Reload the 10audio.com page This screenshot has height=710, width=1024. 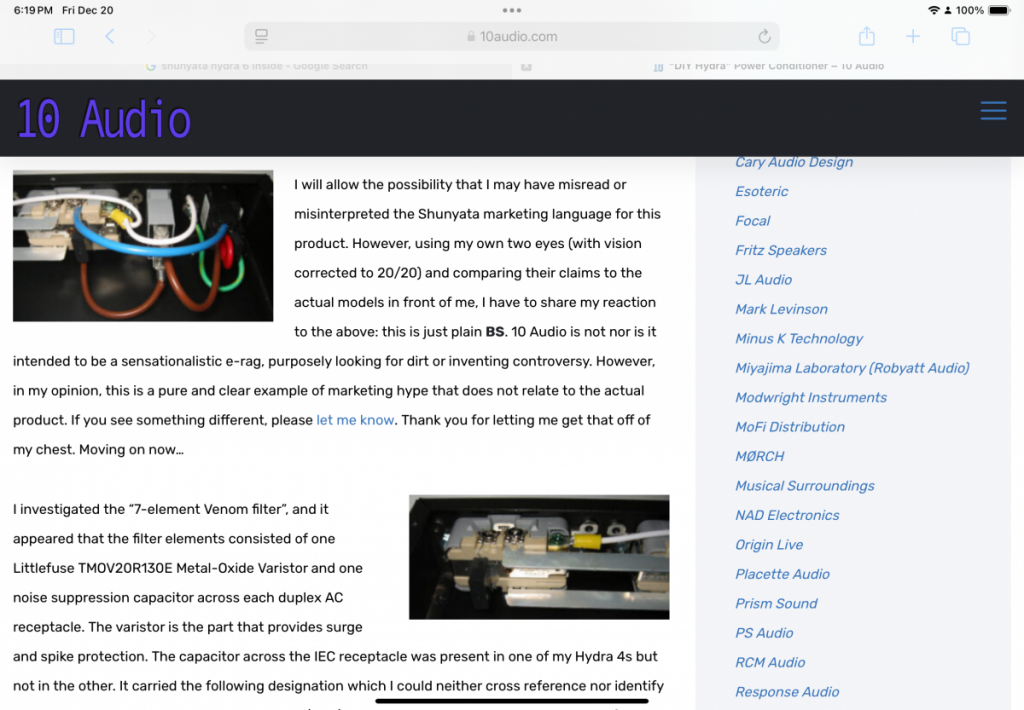(x=764, y=37)
